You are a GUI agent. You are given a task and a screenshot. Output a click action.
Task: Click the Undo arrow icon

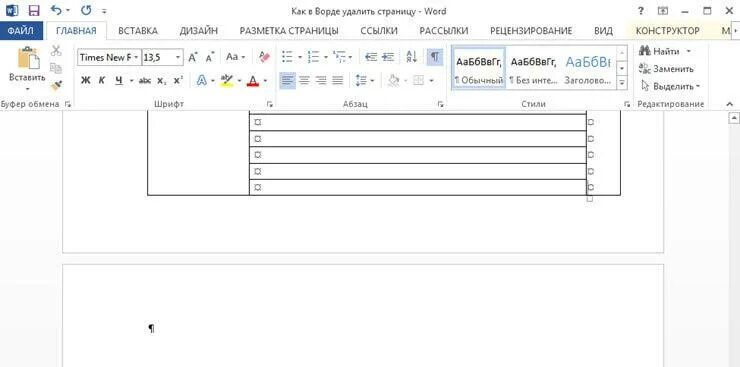coord(57,10)
